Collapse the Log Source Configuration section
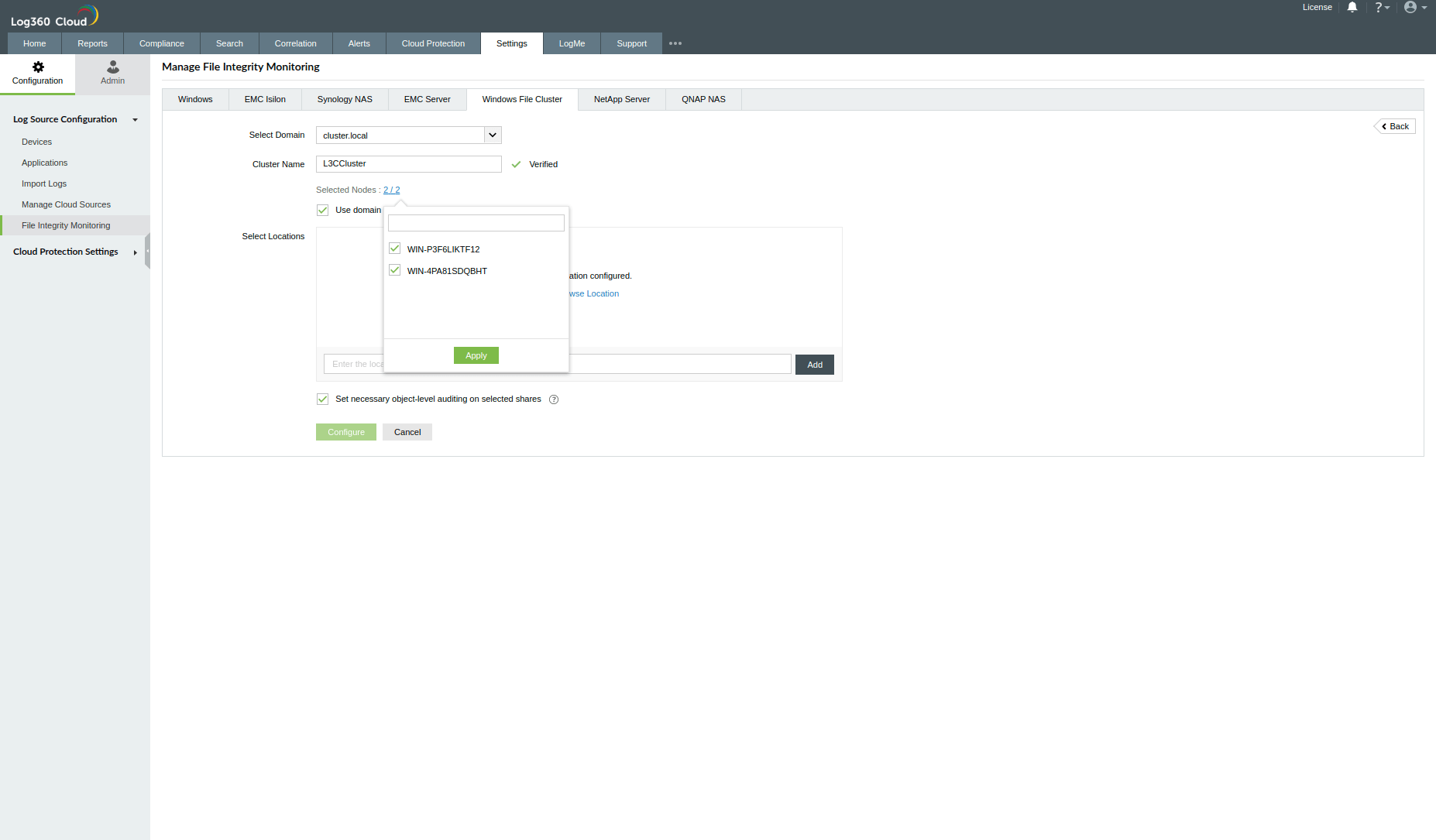This screenshot has height=840, width=1436. click(x=135, y=119)
